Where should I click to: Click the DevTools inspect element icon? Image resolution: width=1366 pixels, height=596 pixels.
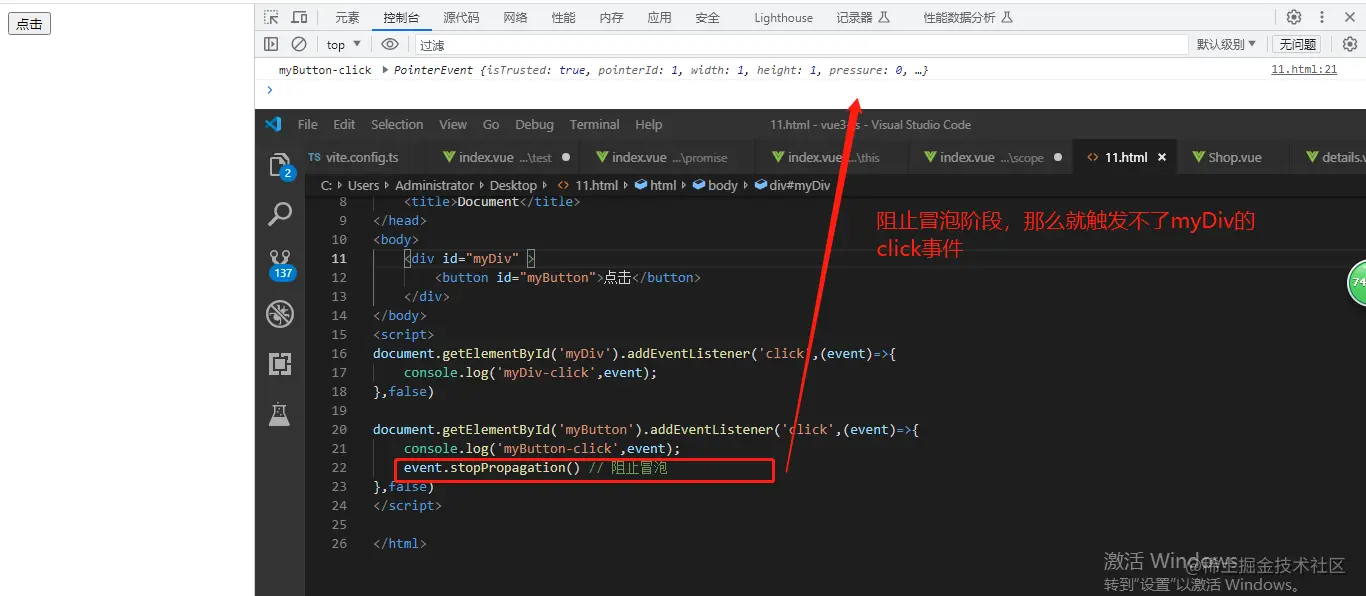[272, 17]
